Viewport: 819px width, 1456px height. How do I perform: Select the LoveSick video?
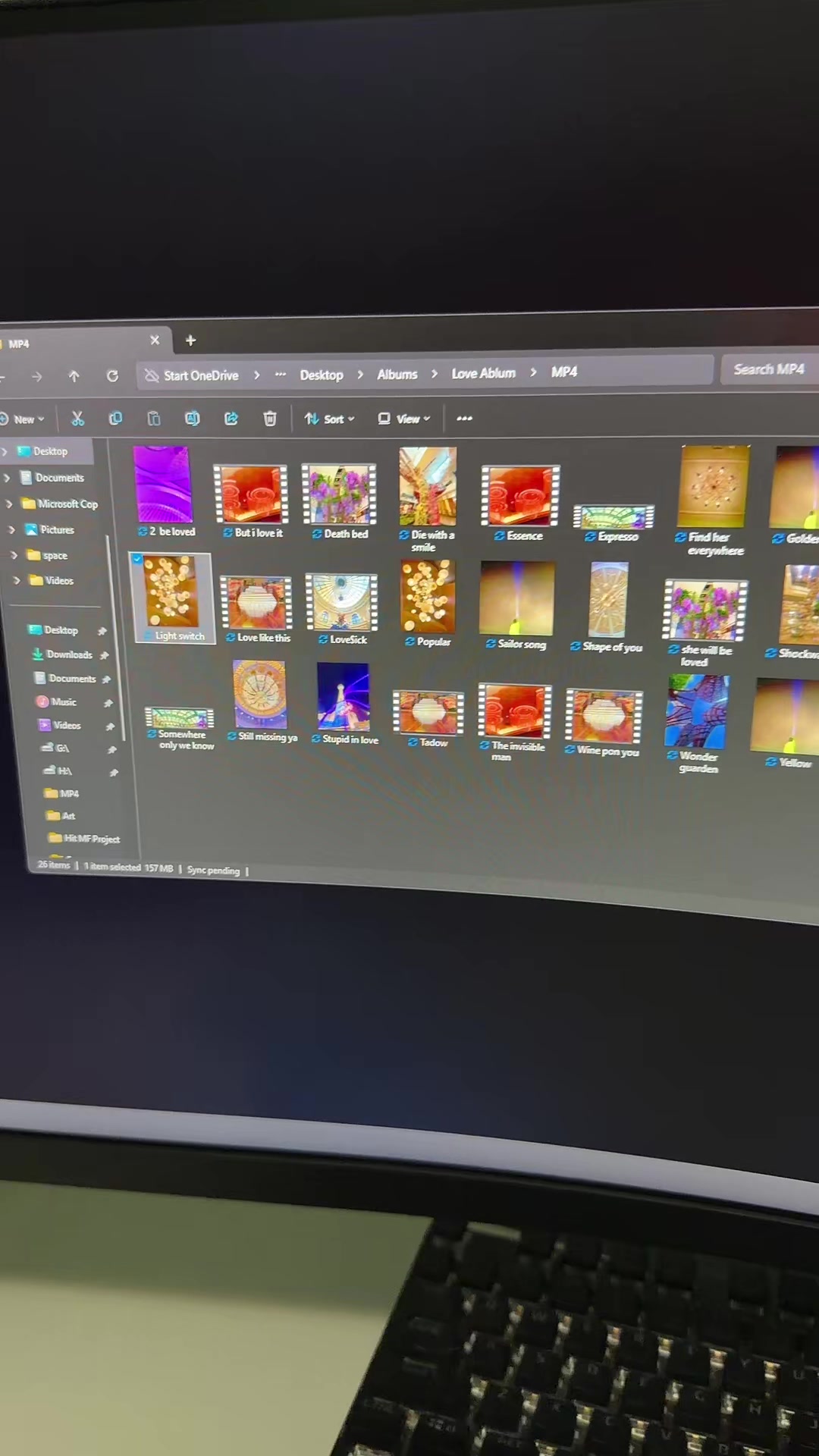pyautogui.click(x=342, y=609)
